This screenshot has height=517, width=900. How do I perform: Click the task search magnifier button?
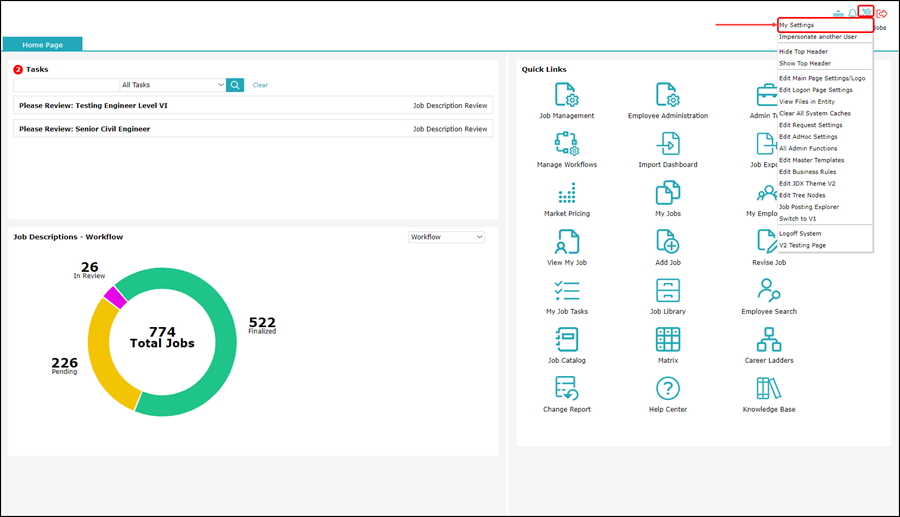tap(235, 85)
